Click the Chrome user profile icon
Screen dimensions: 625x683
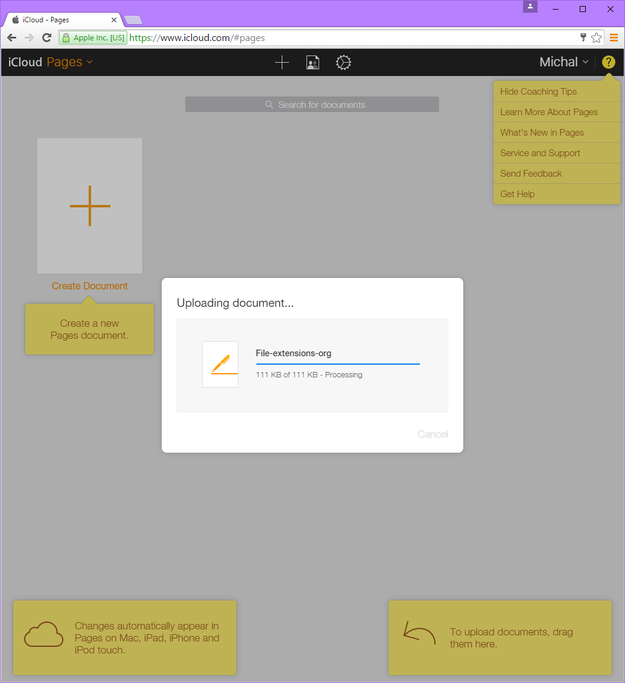pos(530,7)
